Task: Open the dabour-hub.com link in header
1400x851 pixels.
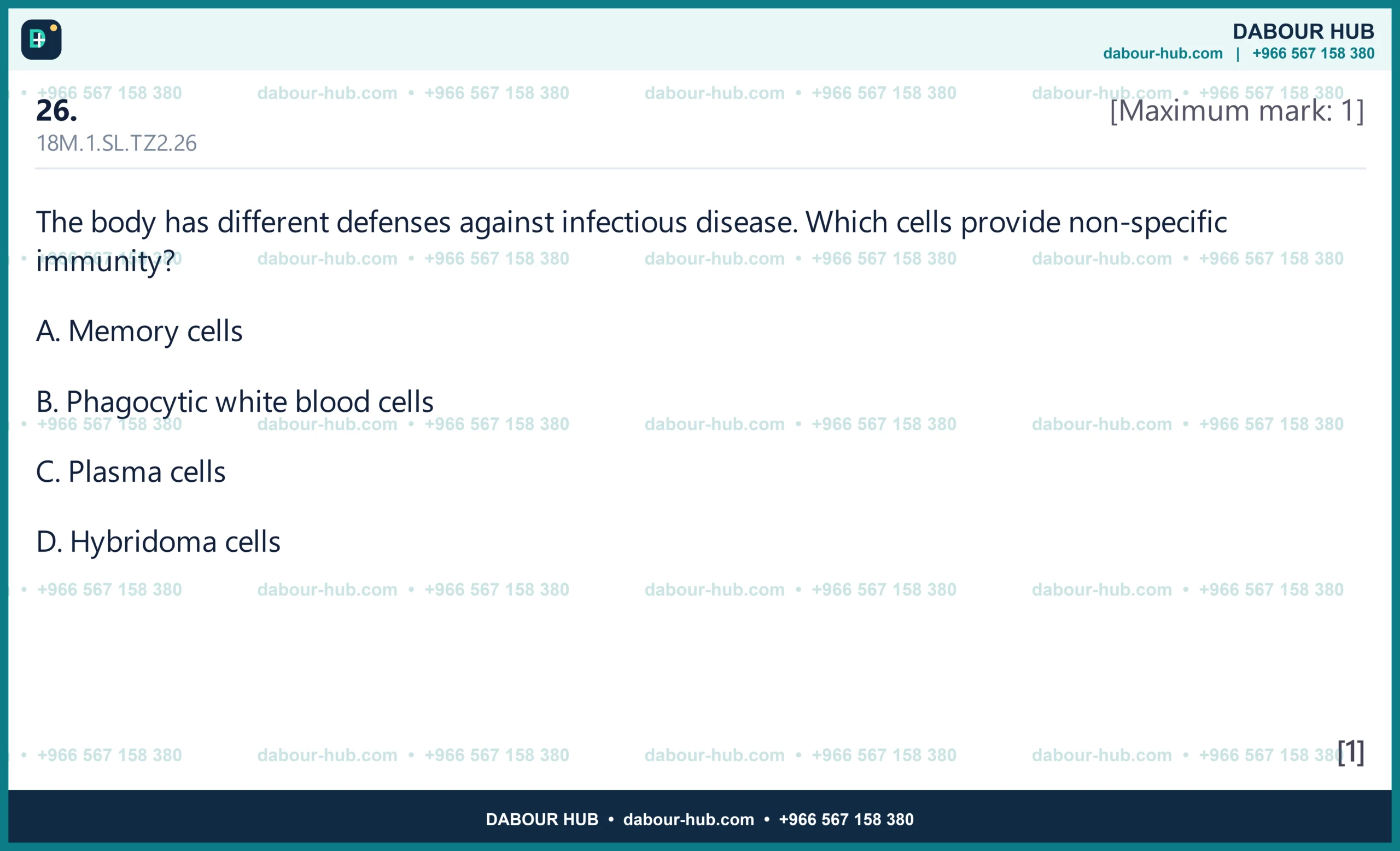Action: click(1163, 54)
